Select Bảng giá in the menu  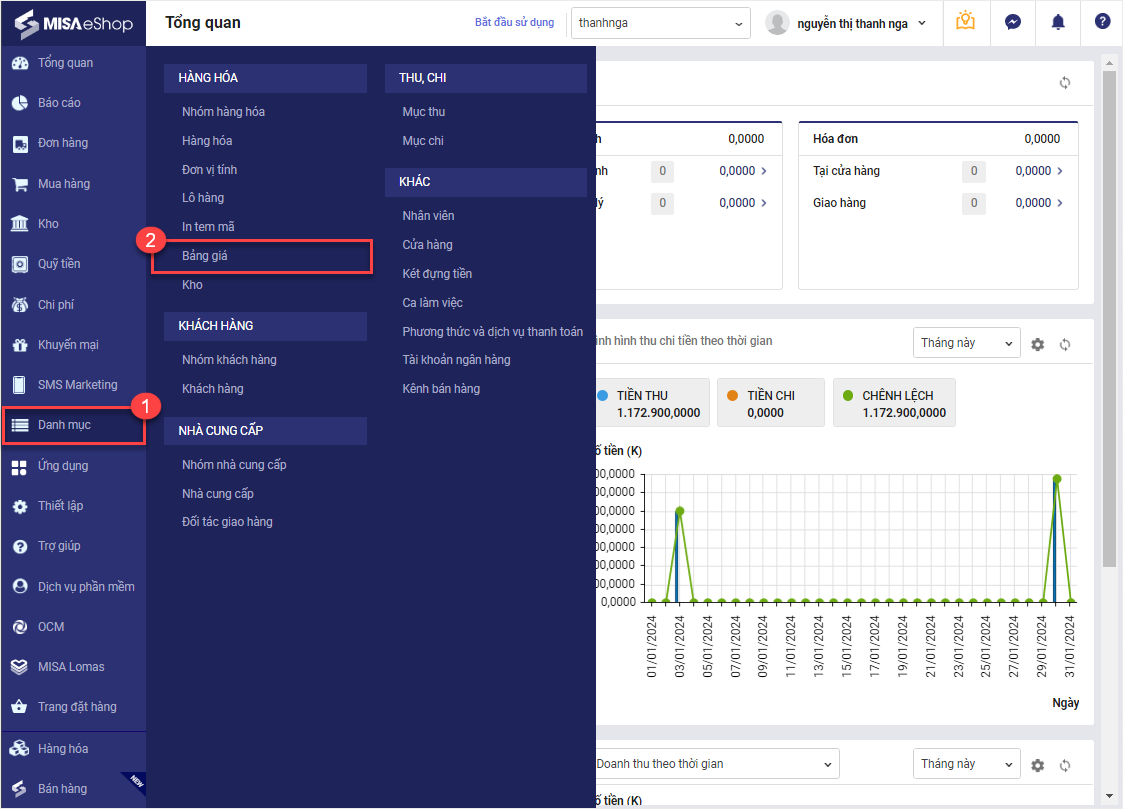(205, 256)
